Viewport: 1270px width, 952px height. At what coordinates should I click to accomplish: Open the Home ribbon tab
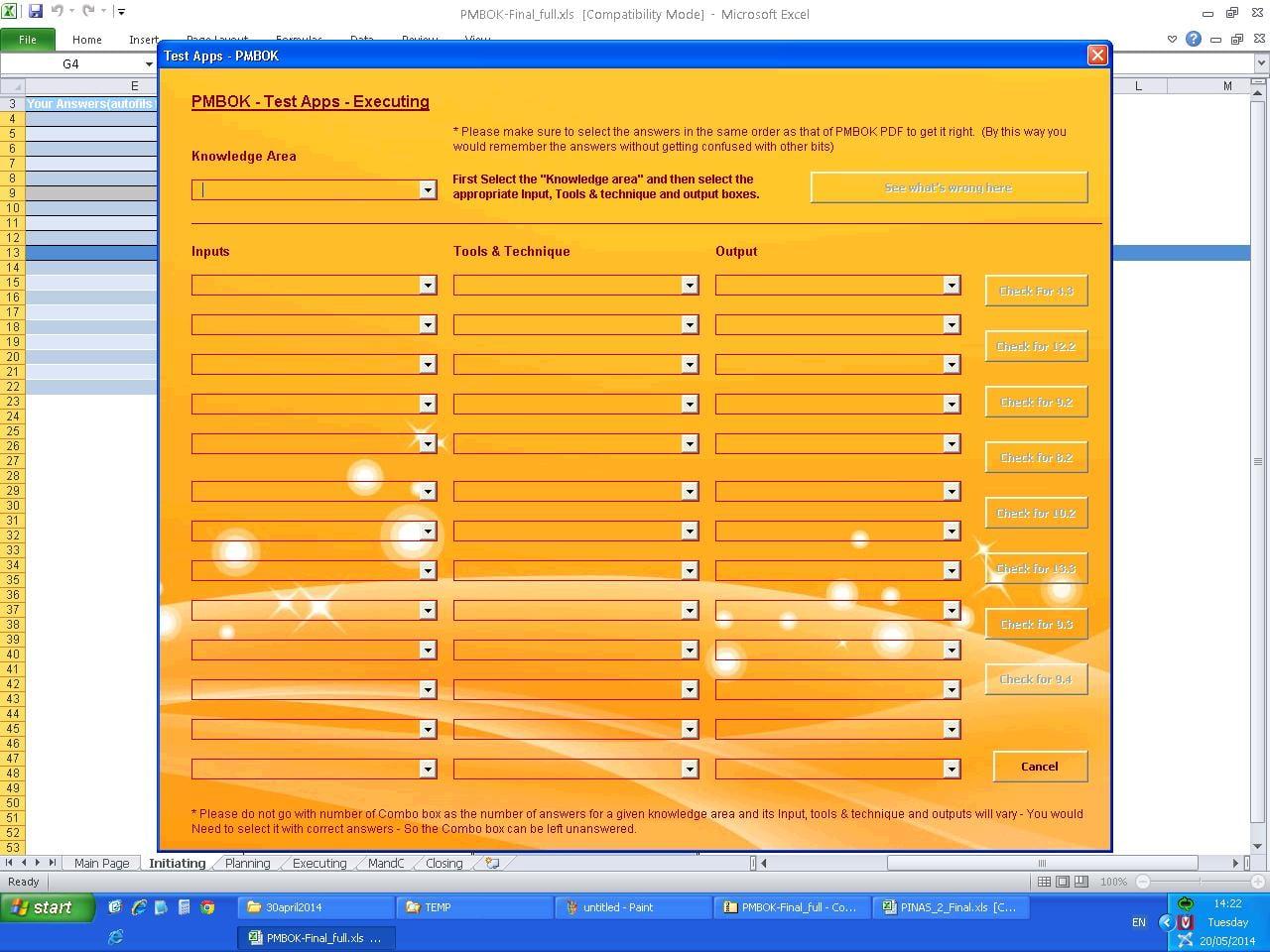pyautogui.click(x=86, y=40)
